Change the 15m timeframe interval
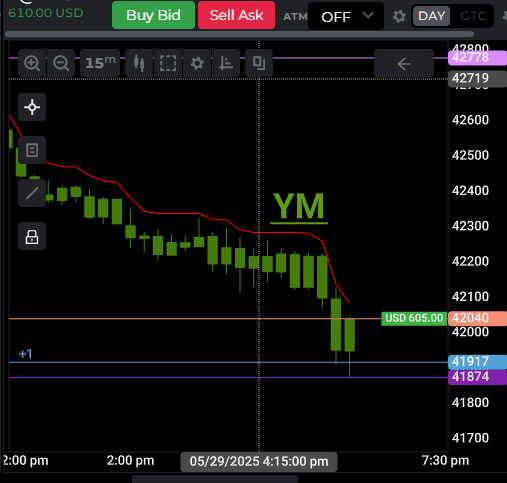The image size is (507, 483). 100,63
